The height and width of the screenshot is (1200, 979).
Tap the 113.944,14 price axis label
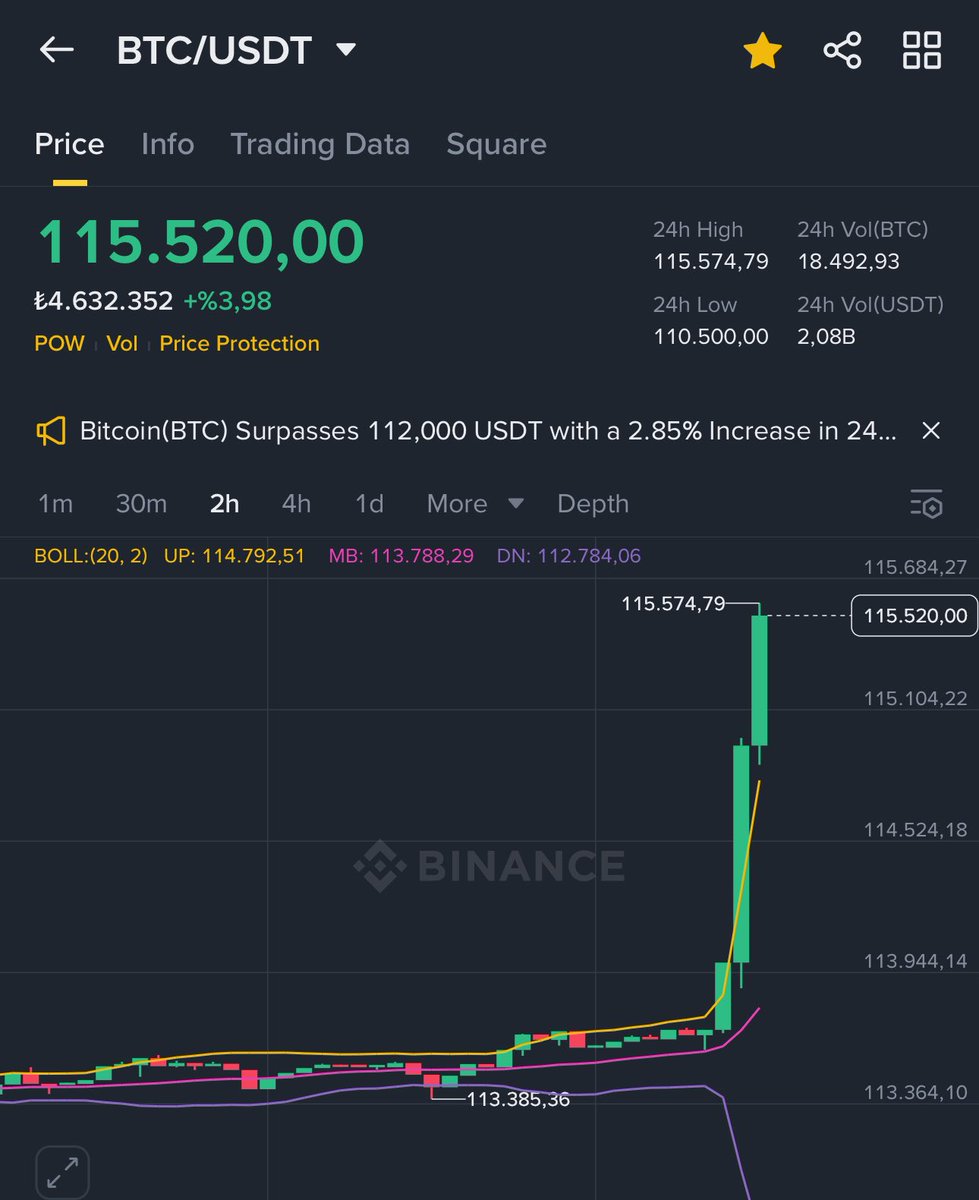tap(915, 961)
